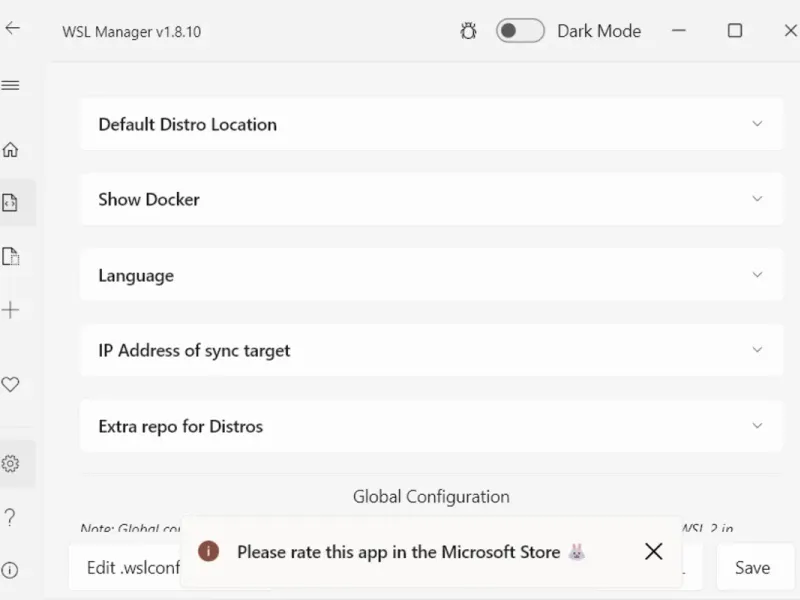Open the Settings gear icon
This screenshot has height=600, width=800.
point(11,464)
